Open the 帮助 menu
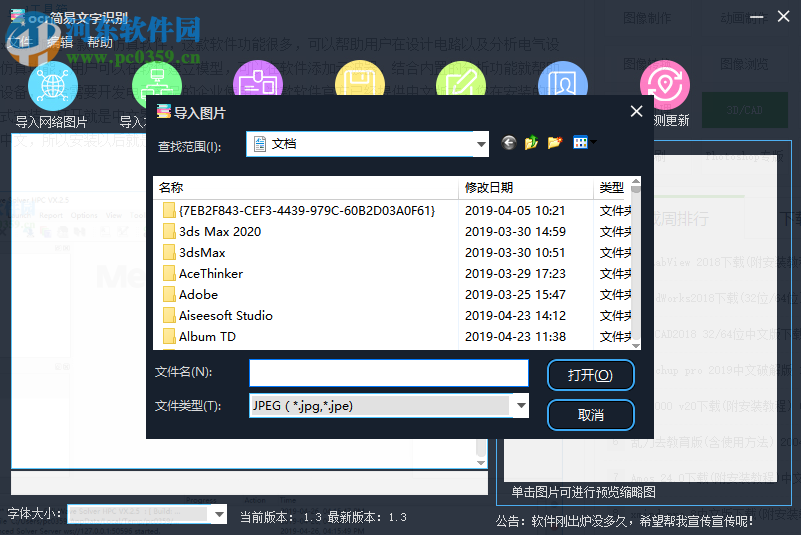 click(100, 42)
